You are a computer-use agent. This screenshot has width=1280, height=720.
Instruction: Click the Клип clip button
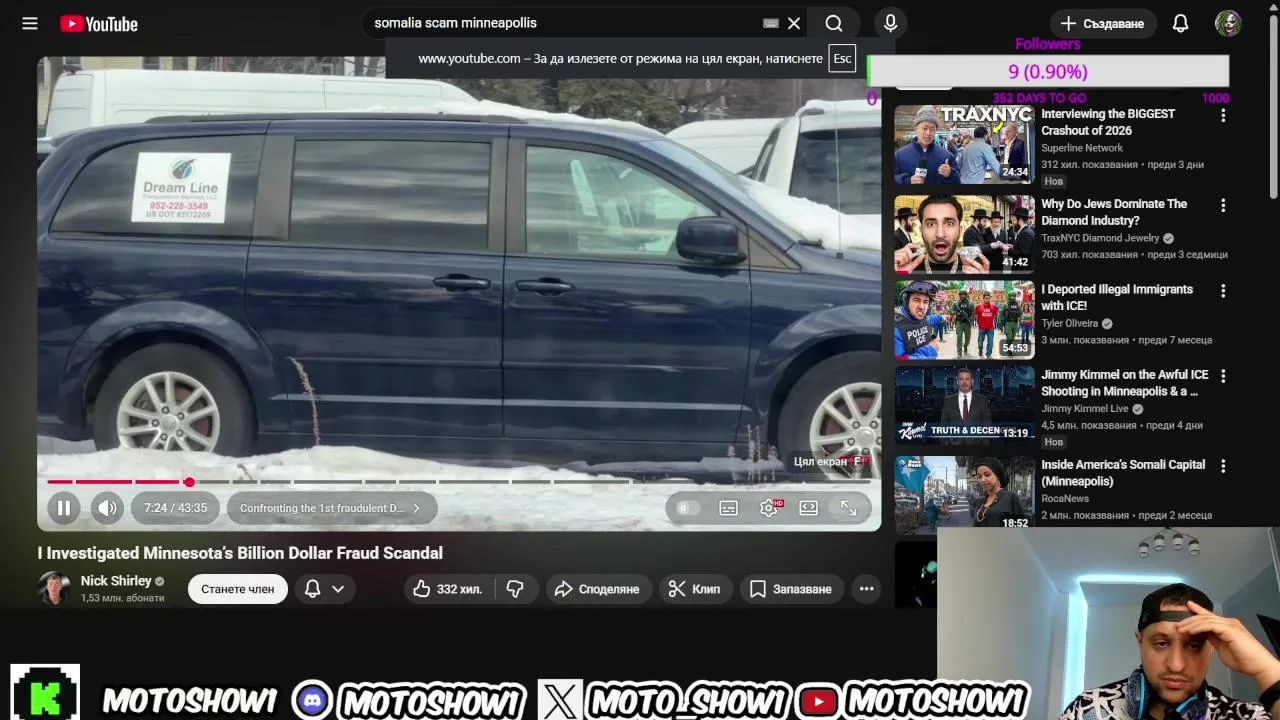694,589
